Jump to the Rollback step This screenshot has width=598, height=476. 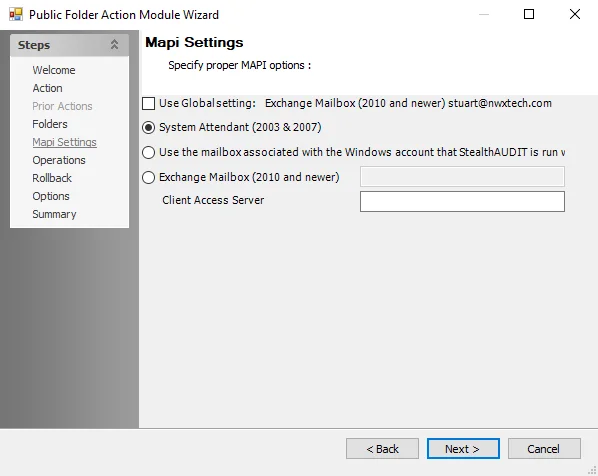[52, 178]
